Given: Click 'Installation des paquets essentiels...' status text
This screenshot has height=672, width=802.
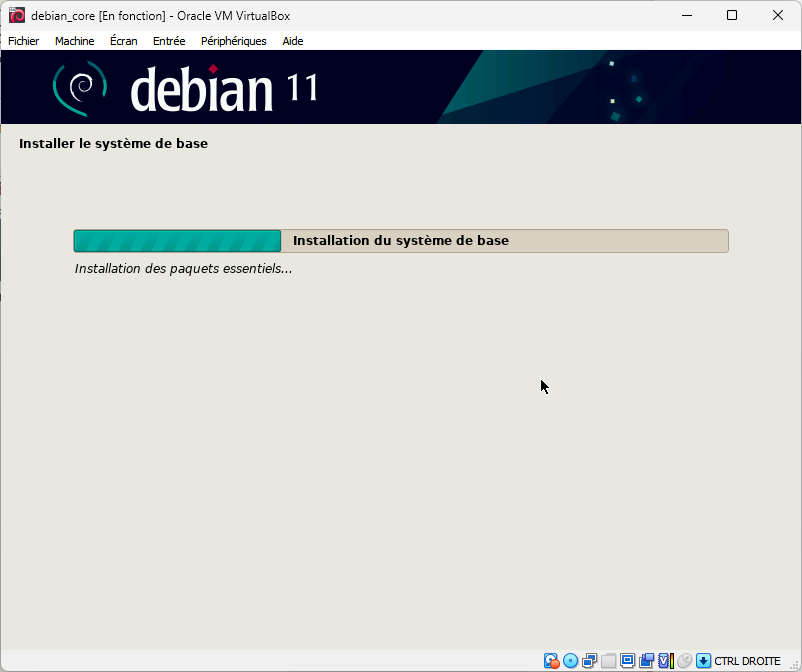Looking at the screenshot, I should click(184, 268).
